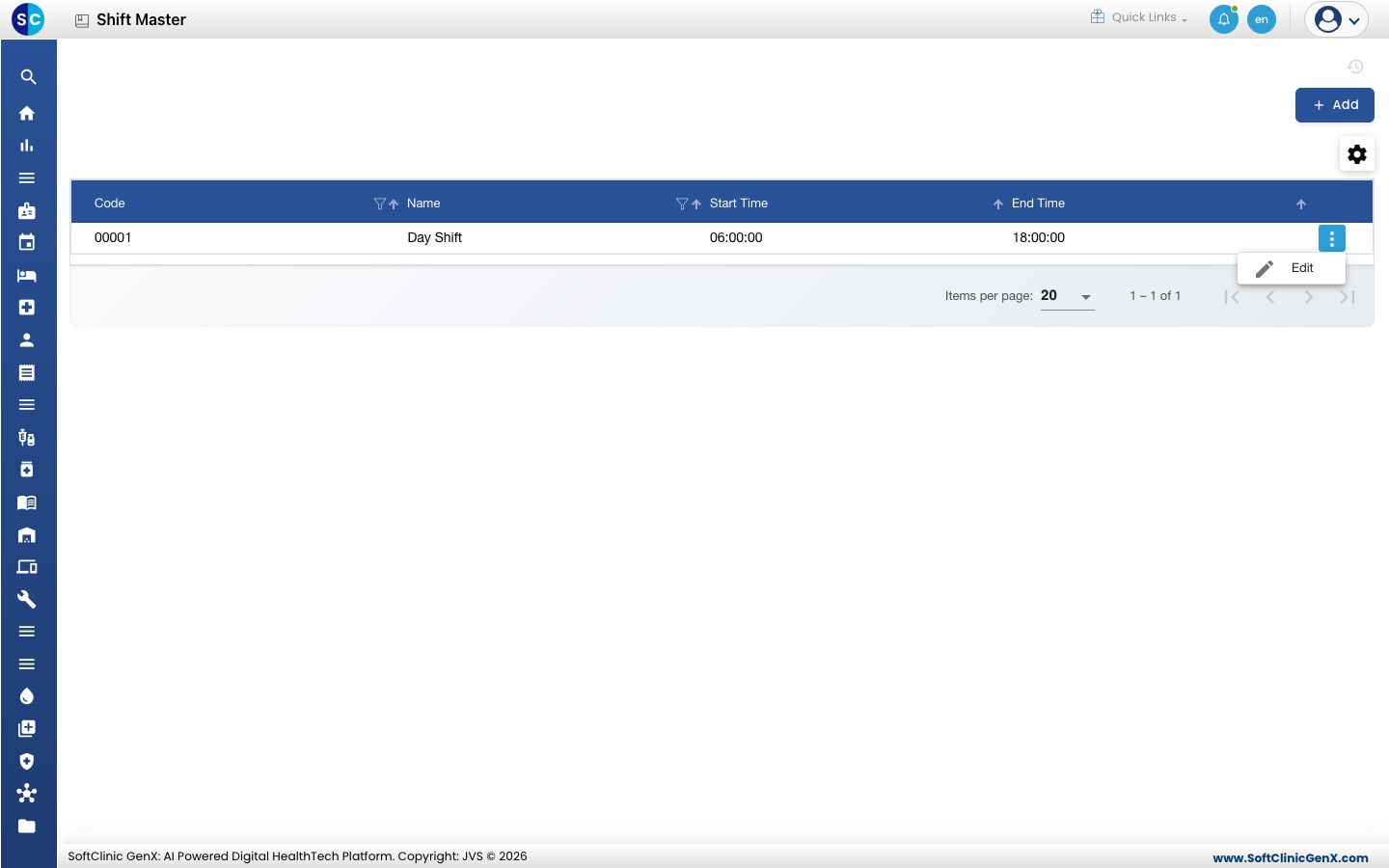The width and height of the screenshot is (1389, 868).
Task: Click the SC logo at top left
Action: tap(28, 19)
